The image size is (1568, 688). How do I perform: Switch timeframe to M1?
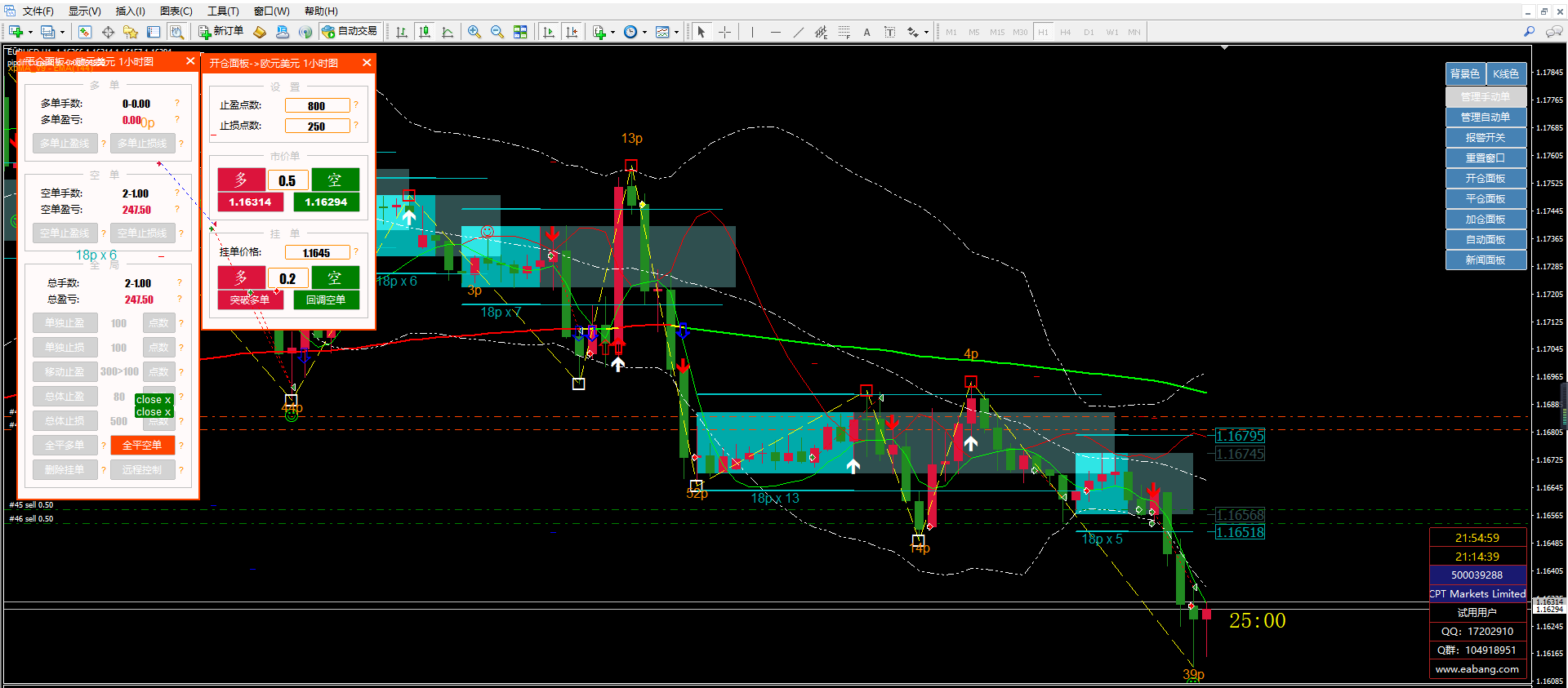(x=951, y=32)
